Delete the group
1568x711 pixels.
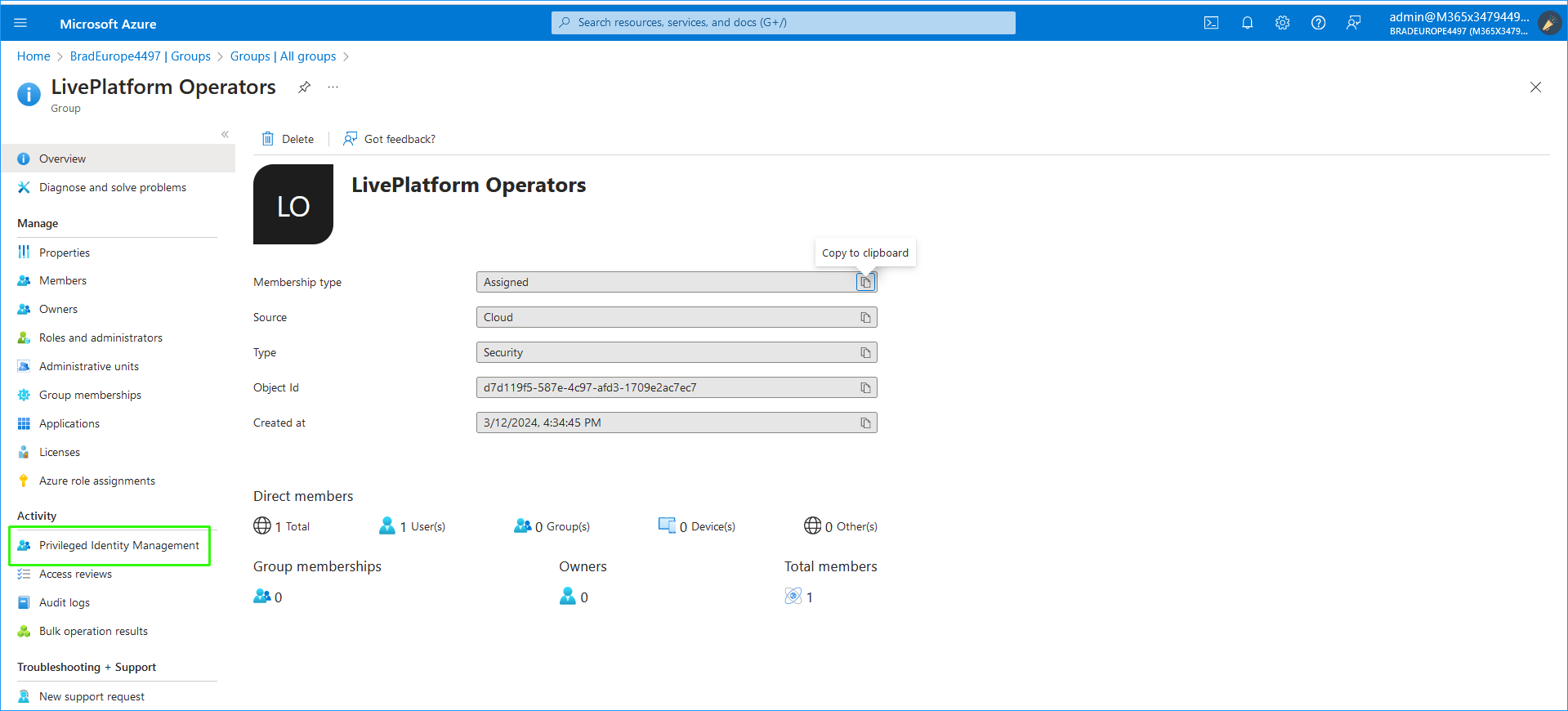(x=288, y=139)
